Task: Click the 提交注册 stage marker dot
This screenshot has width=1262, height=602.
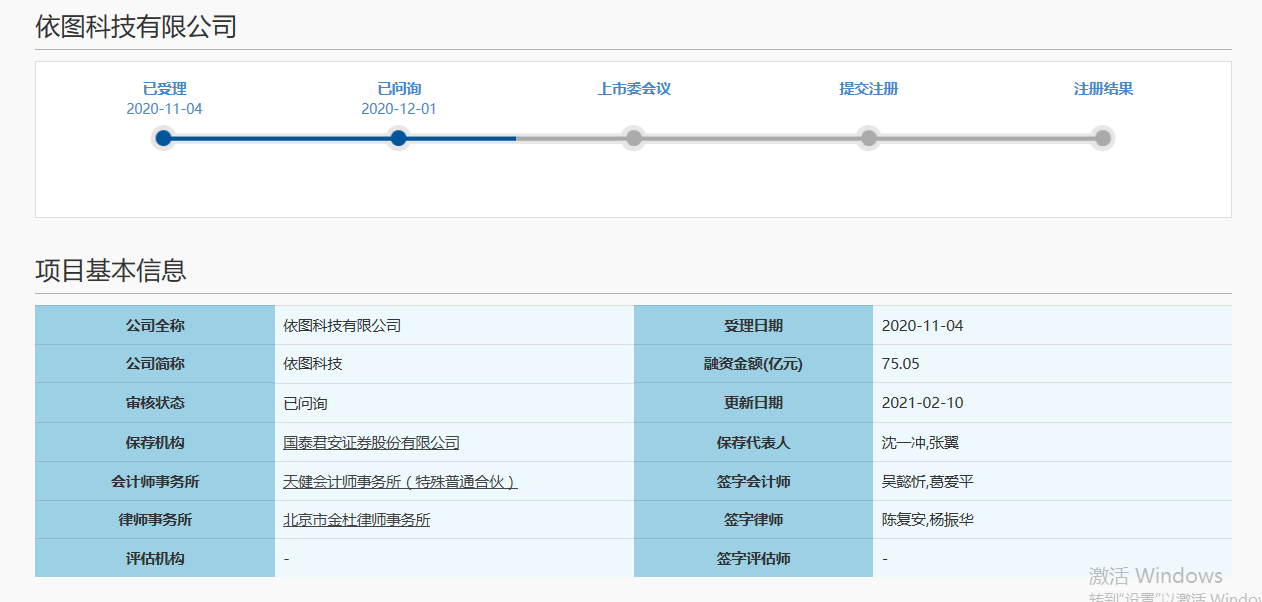Action: [869, 138]
